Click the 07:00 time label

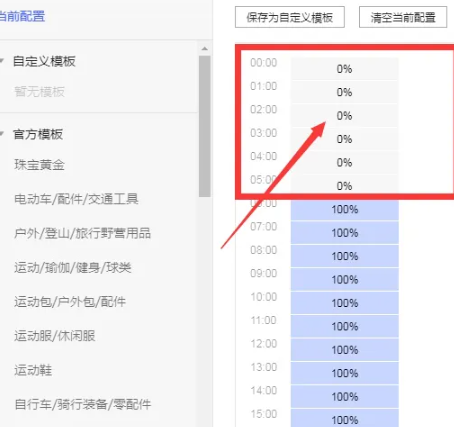click(x=264, y=227)
